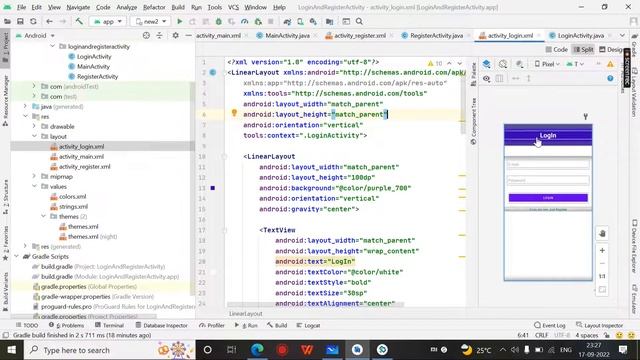Open the Logcat tool window
640x360 pixels.
[308, 325]
